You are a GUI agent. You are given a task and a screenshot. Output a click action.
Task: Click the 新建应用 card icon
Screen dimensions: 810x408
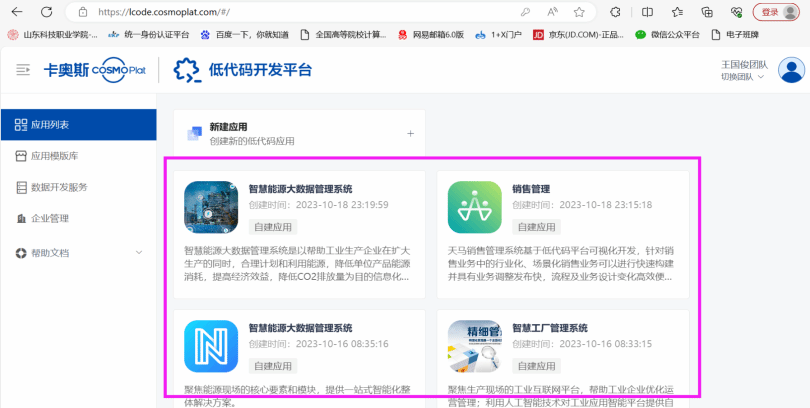(x=194, y=133)
